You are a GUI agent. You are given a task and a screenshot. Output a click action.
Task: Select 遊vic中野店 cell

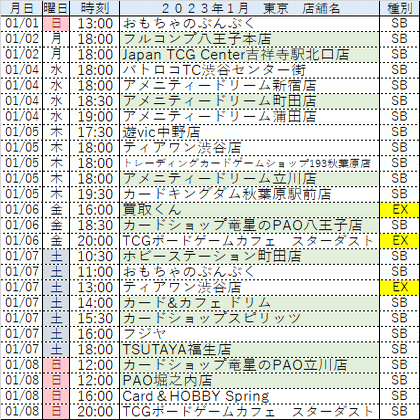[249, 132]
